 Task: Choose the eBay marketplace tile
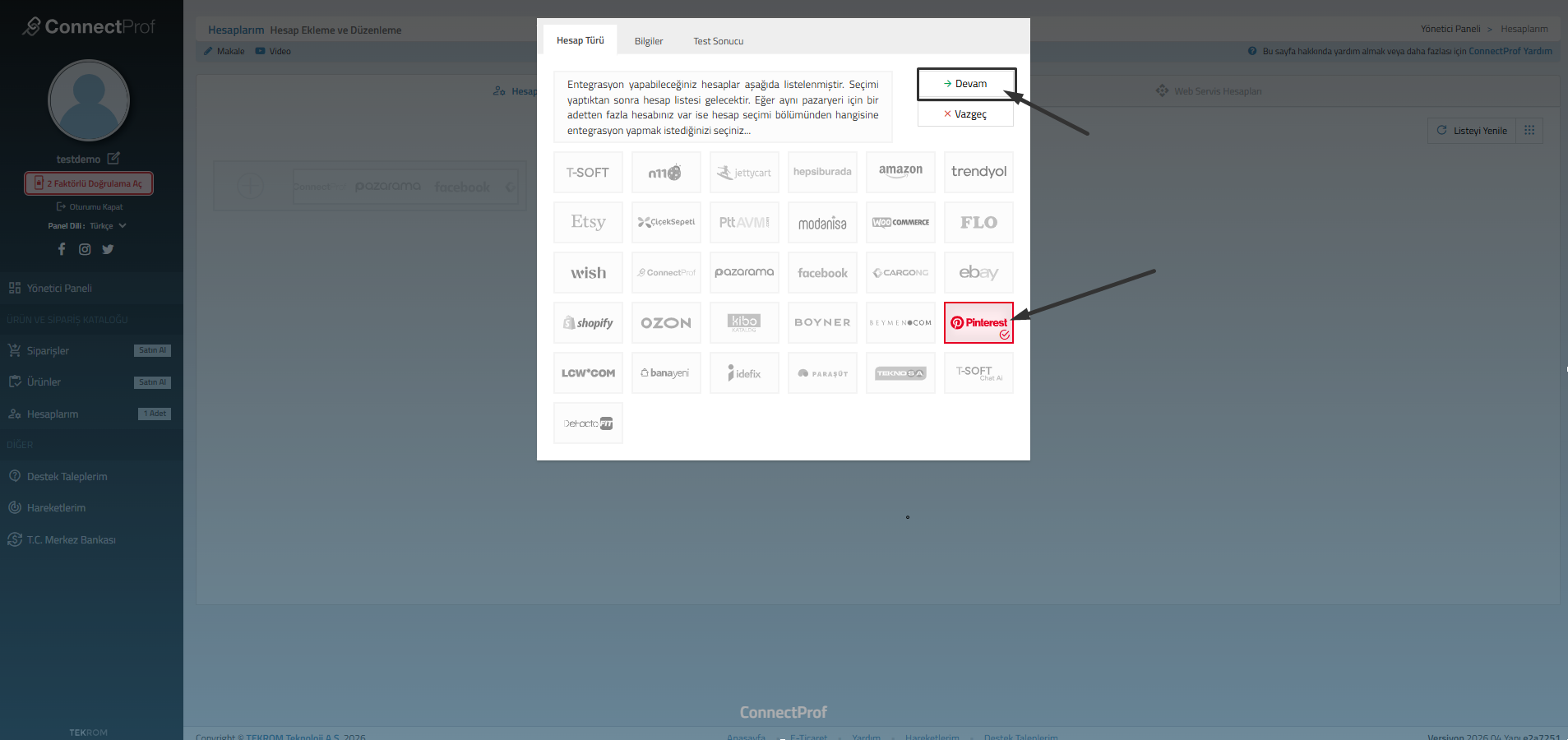[978, 272]
